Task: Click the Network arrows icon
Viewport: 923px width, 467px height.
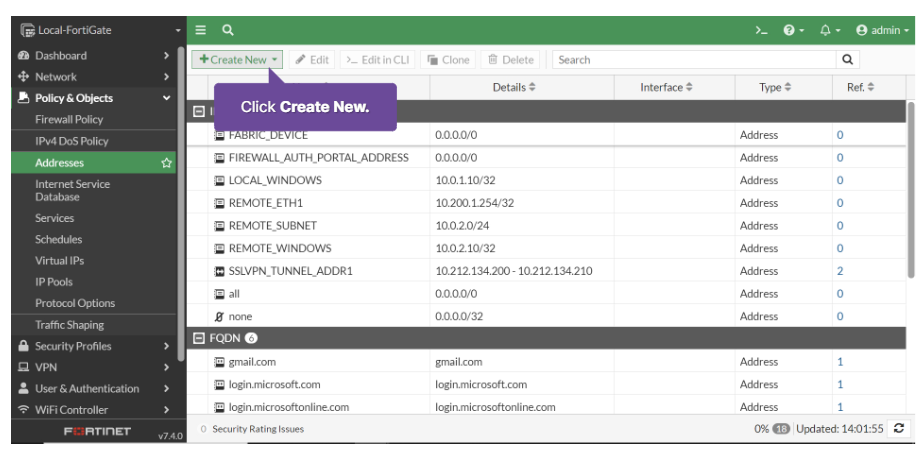Action: click(24, 77)
